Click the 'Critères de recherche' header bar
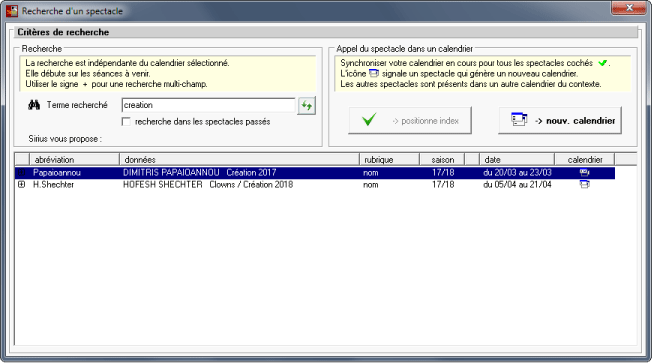This screenshot has width=652, height=363. pos(326,32)
